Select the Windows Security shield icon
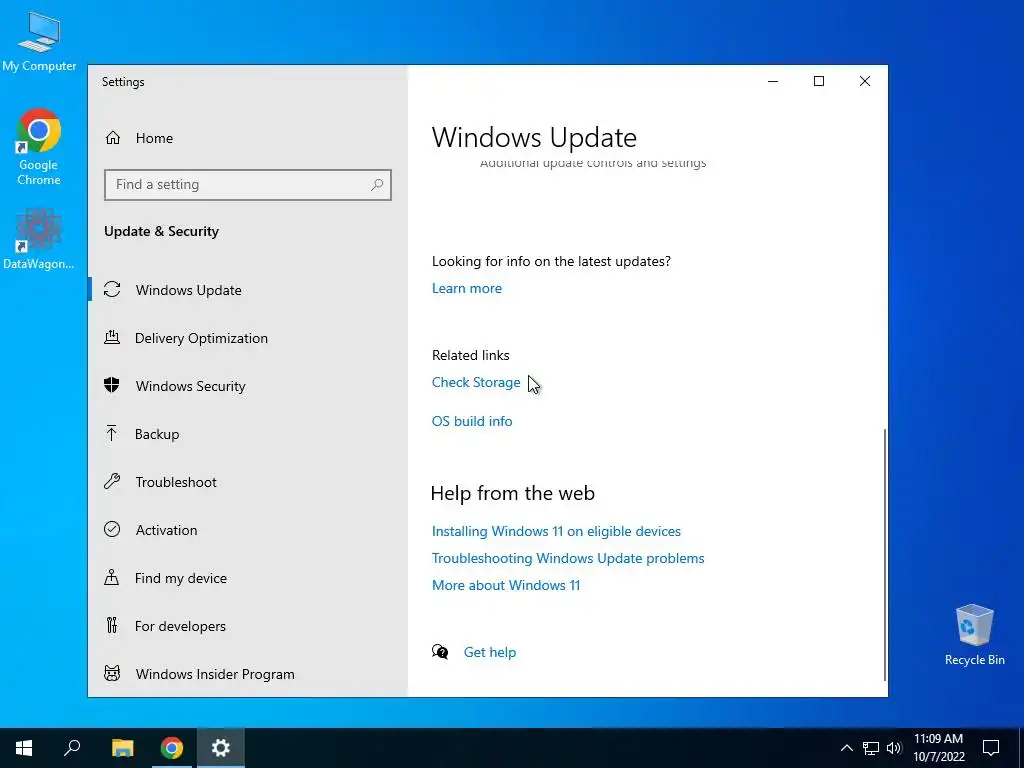Image resolution: width=1024 pixels, height=768 pixels. click(112, 385)
